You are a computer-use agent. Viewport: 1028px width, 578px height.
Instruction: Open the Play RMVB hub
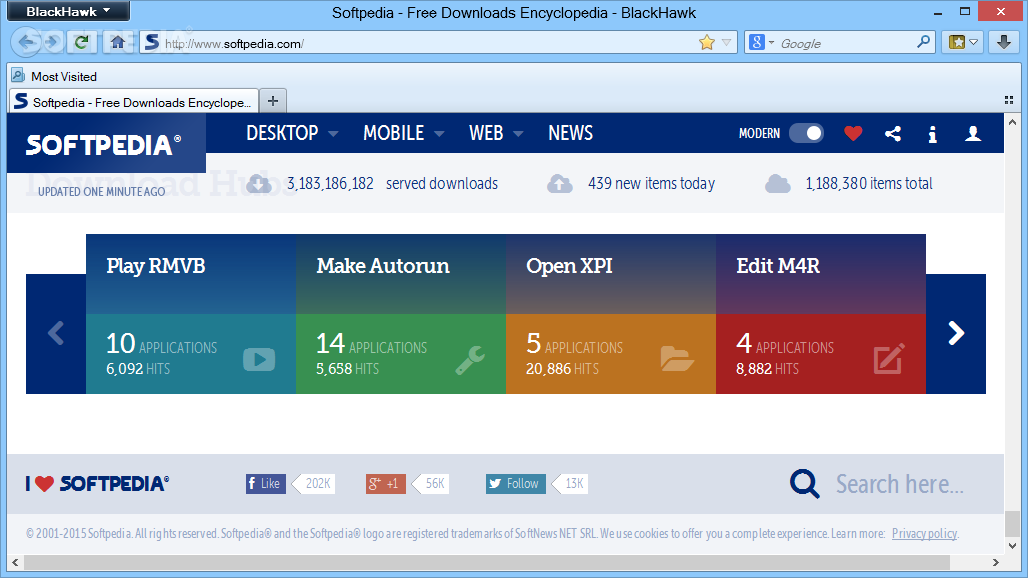coord(155,265)
